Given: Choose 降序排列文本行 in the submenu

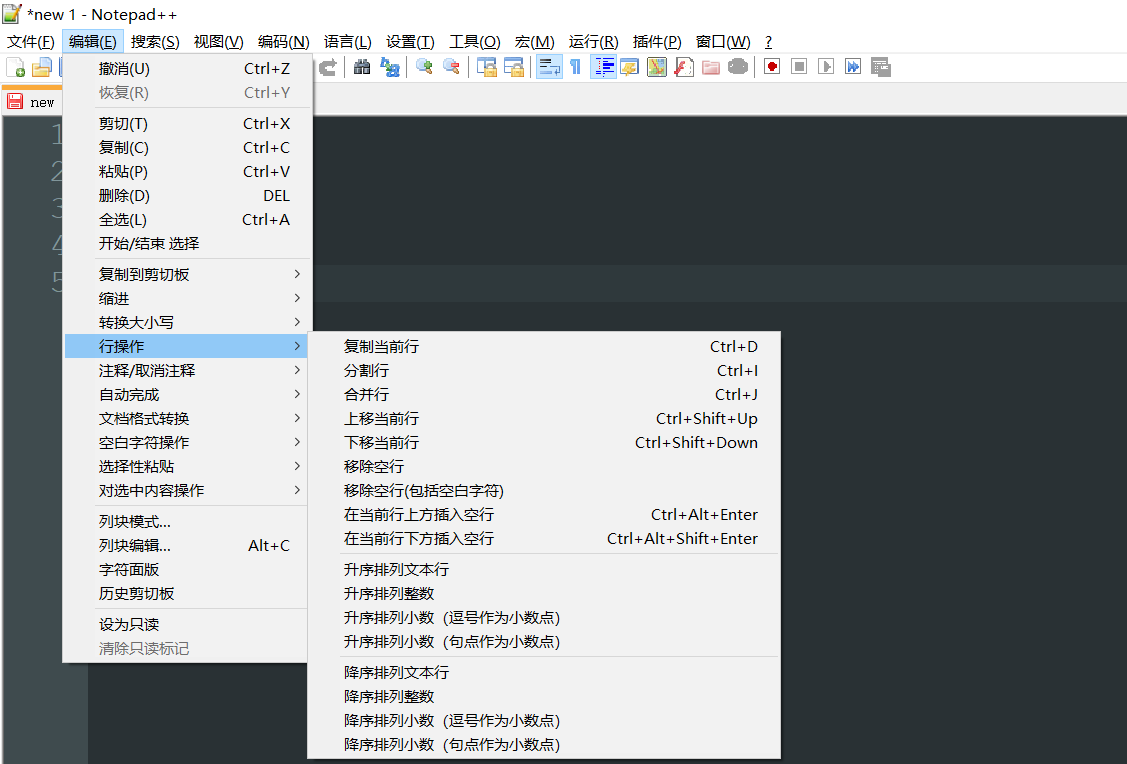Looking at the screenshot, I should click(x=544, y=673).
